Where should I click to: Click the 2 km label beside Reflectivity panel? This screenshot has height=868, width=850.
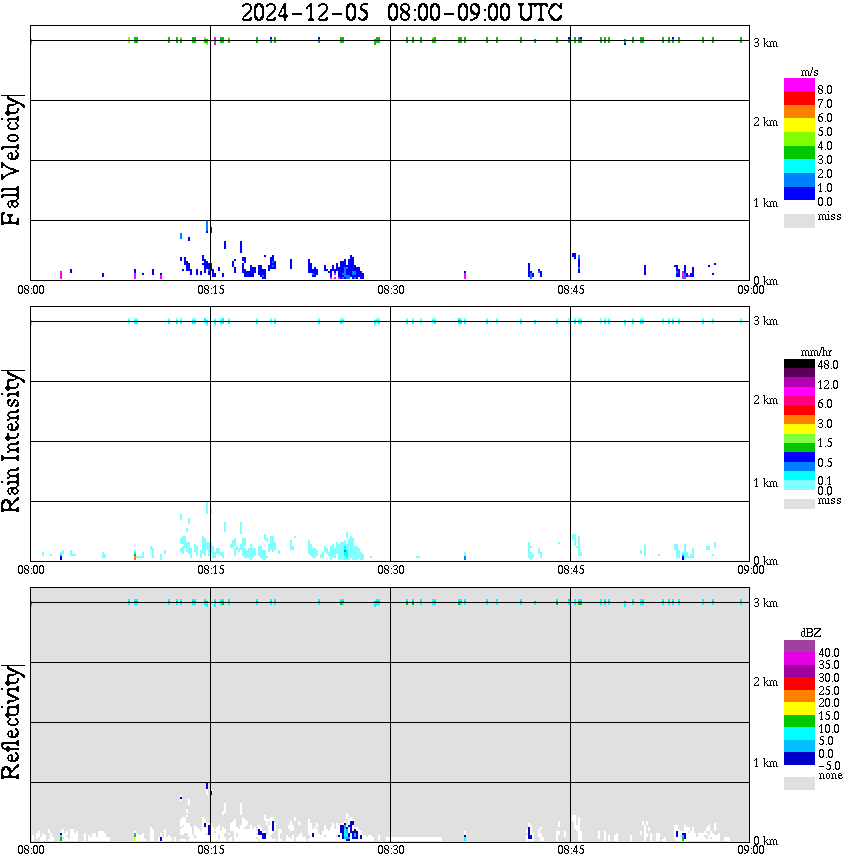pos(765,682)
